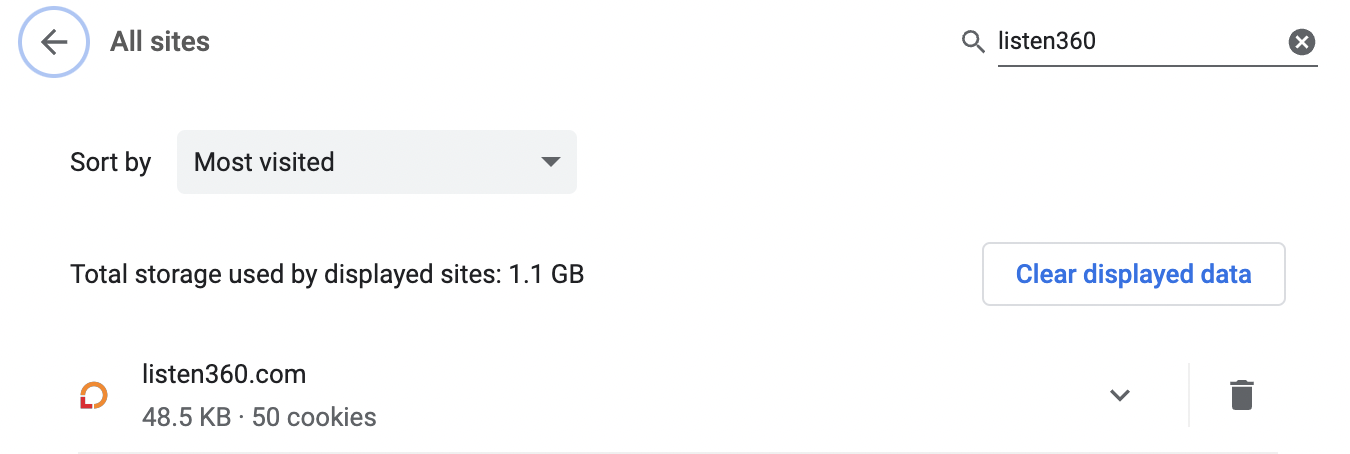Click the arrow beside Most visited
The image size is (1350, 454).
click(x=549, y=162)
